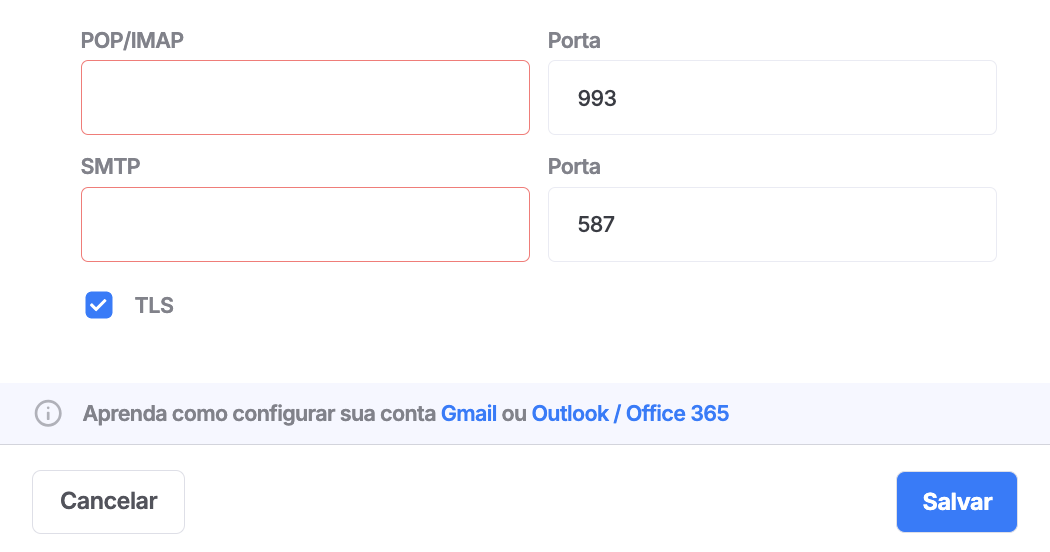This screenshot has height=552, width=1050.
Task: Click the Porta label above 993
Action: tap(574, 40)
